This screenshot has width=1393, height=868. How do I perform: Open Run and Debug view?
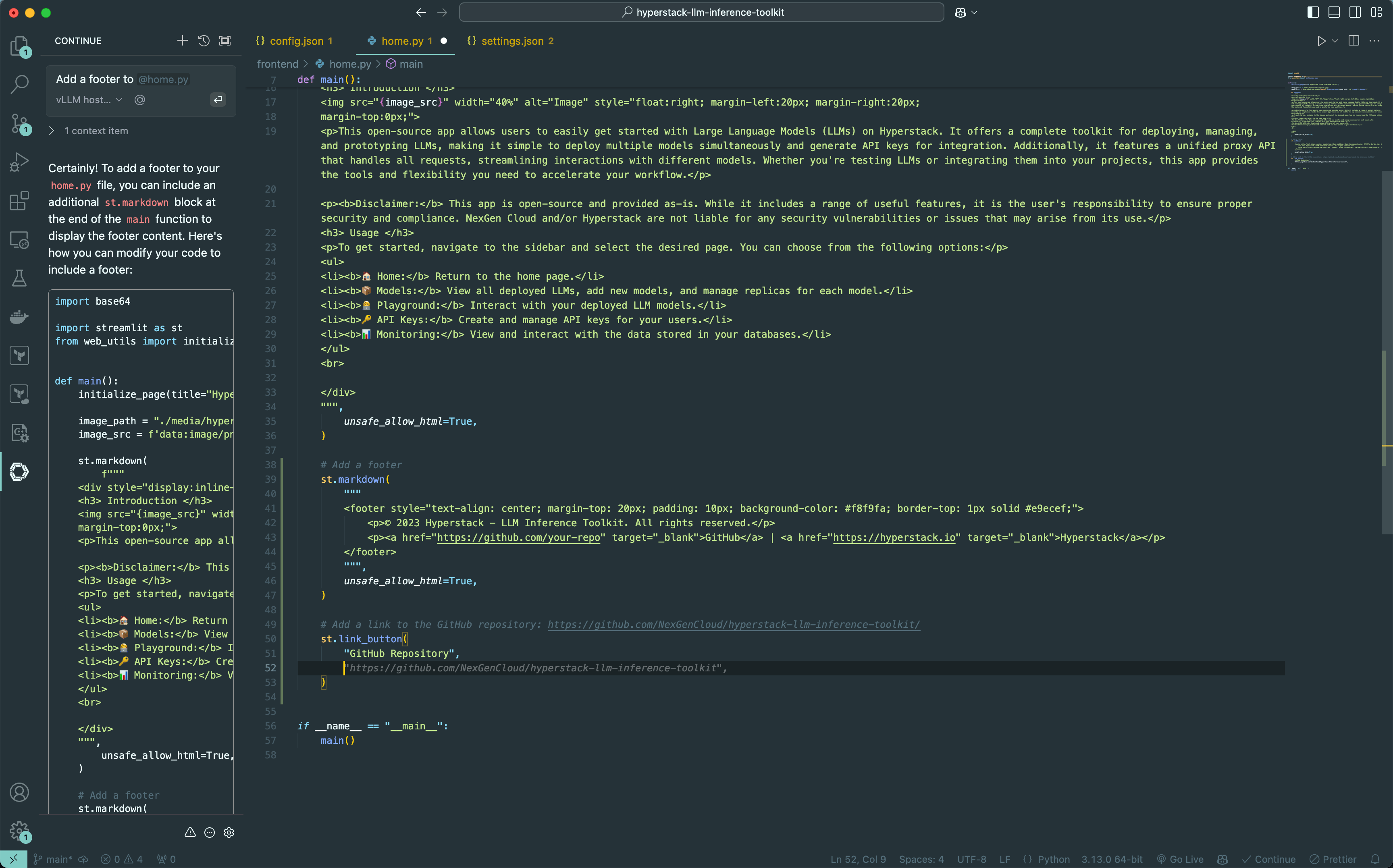19,162
